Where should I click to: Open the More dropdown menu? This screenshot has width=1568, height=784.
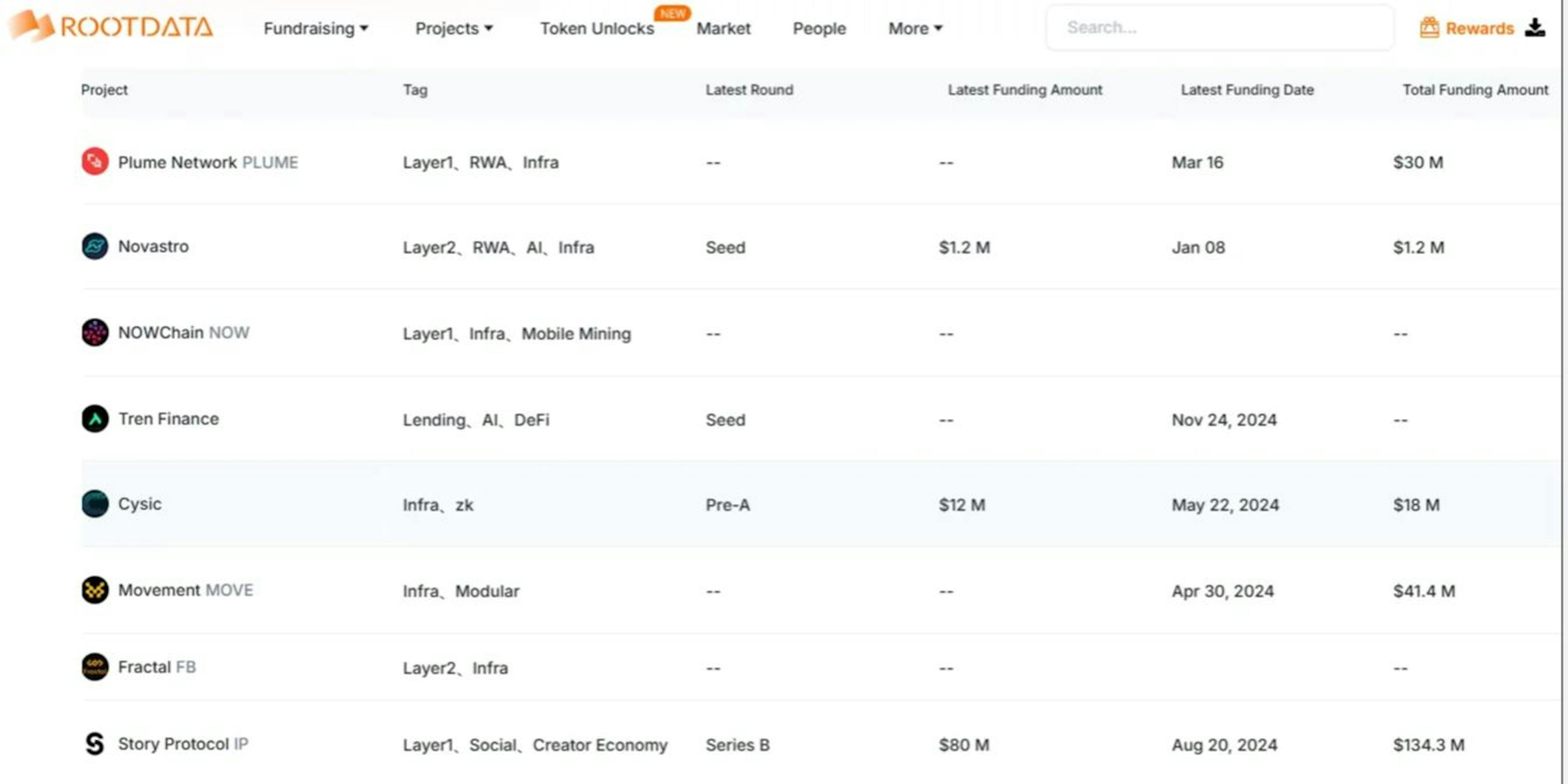pyautogui.click(x=915, y=29)
